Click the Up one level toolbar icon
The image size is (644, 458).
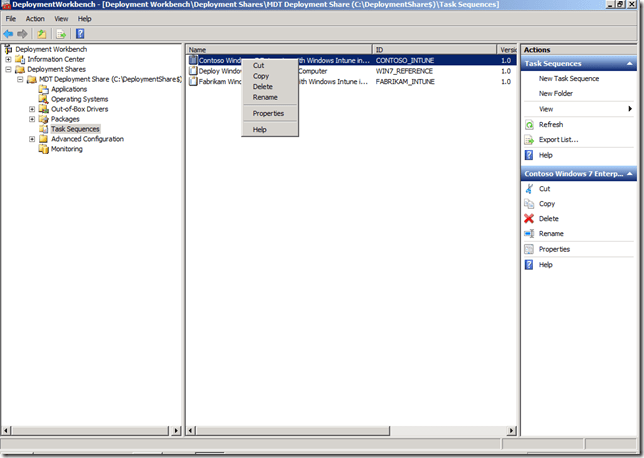[41, 34]
